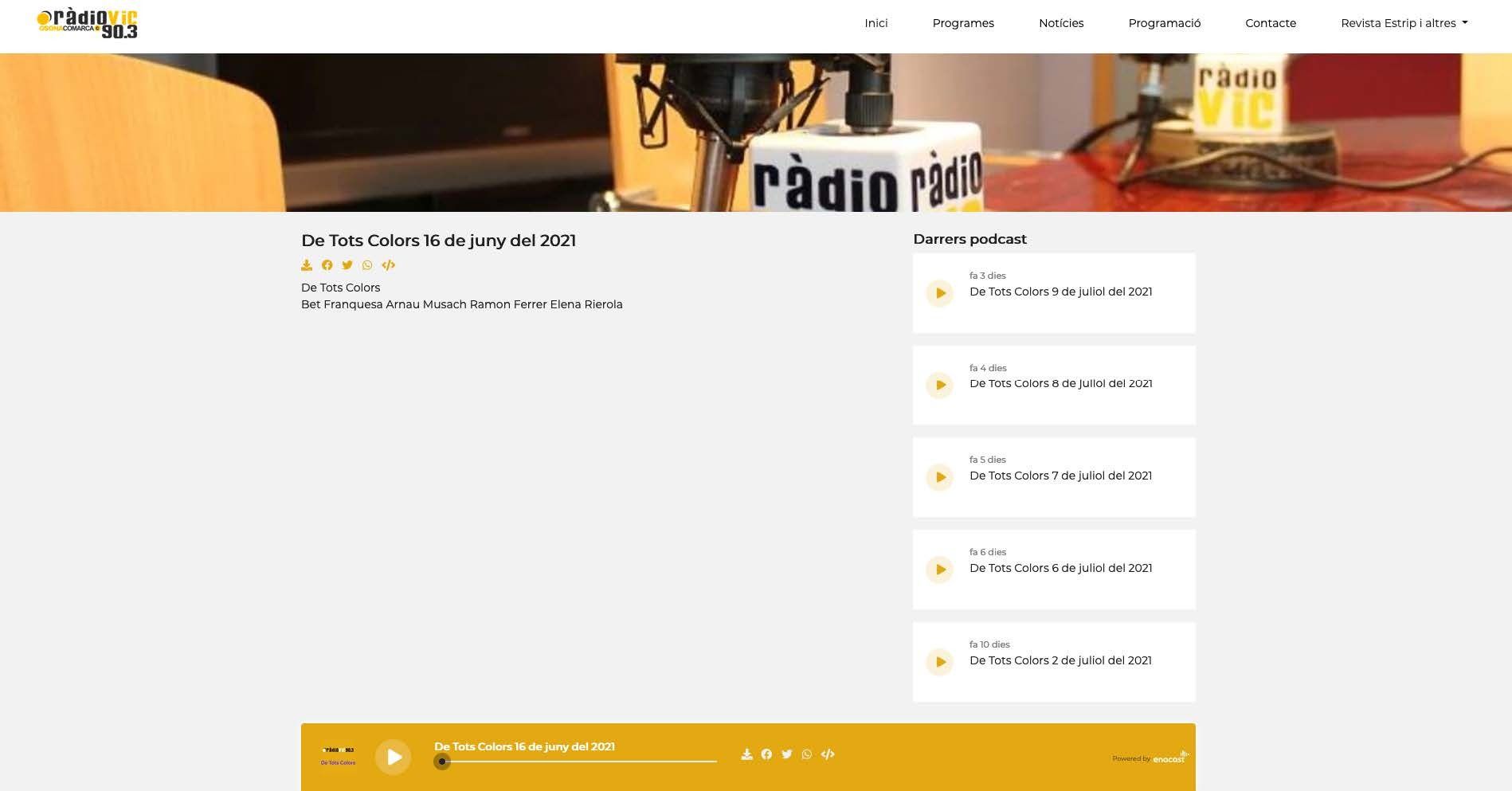WhatsApp share icon in the player bar
The image size is (1512, 791).
tap(807, 754)
